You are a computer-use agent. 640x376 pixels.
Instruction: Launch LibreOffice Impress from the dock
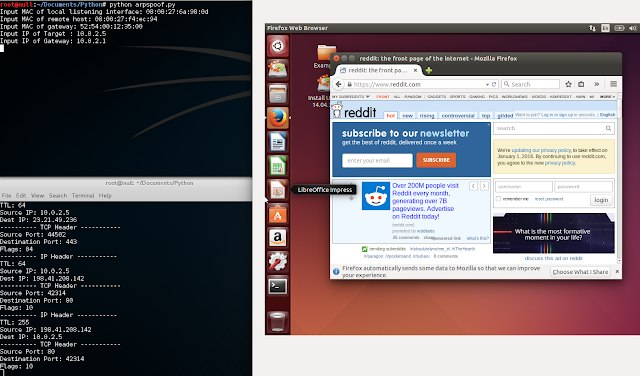tap(278, 190)
